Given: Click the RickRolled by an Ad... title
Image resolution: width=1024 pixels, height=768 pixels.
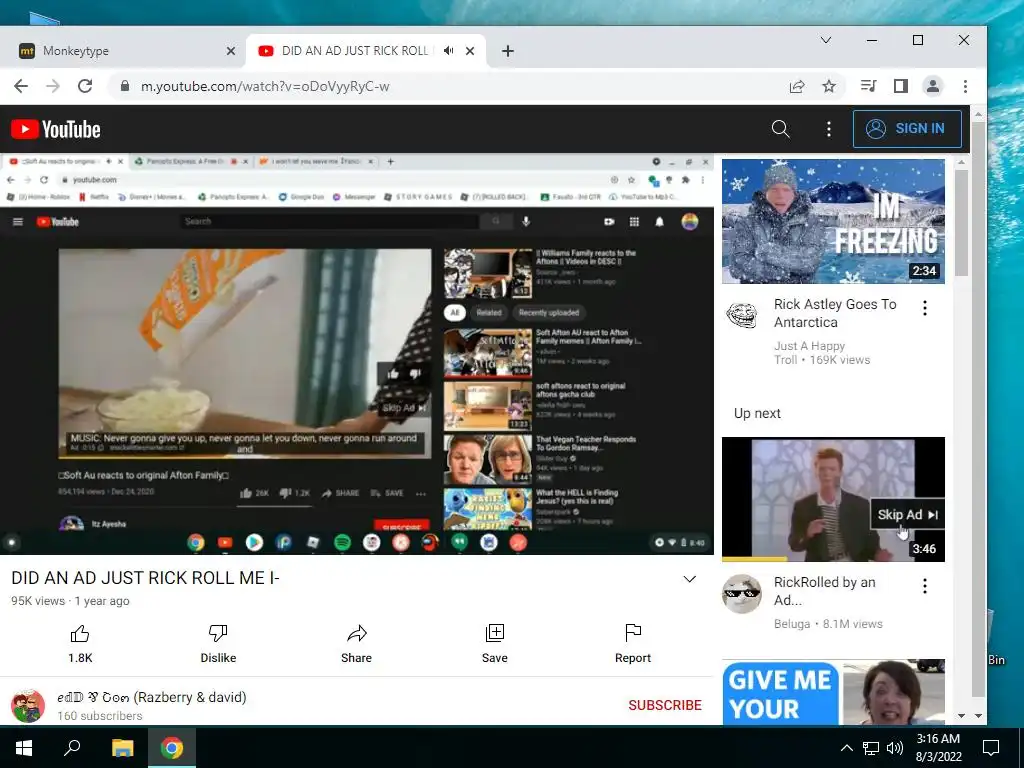Looking at the screenshot, I should pos(824,591).
